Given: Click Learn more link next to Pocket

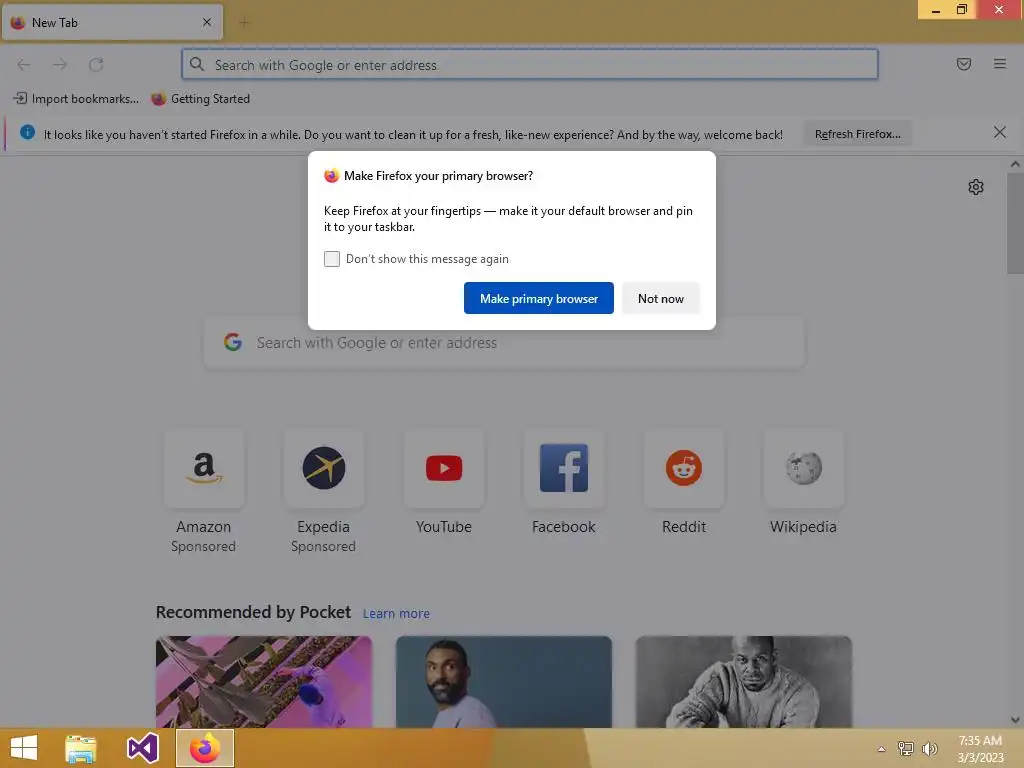Looking at the screenshot, I should coord(396,614).
